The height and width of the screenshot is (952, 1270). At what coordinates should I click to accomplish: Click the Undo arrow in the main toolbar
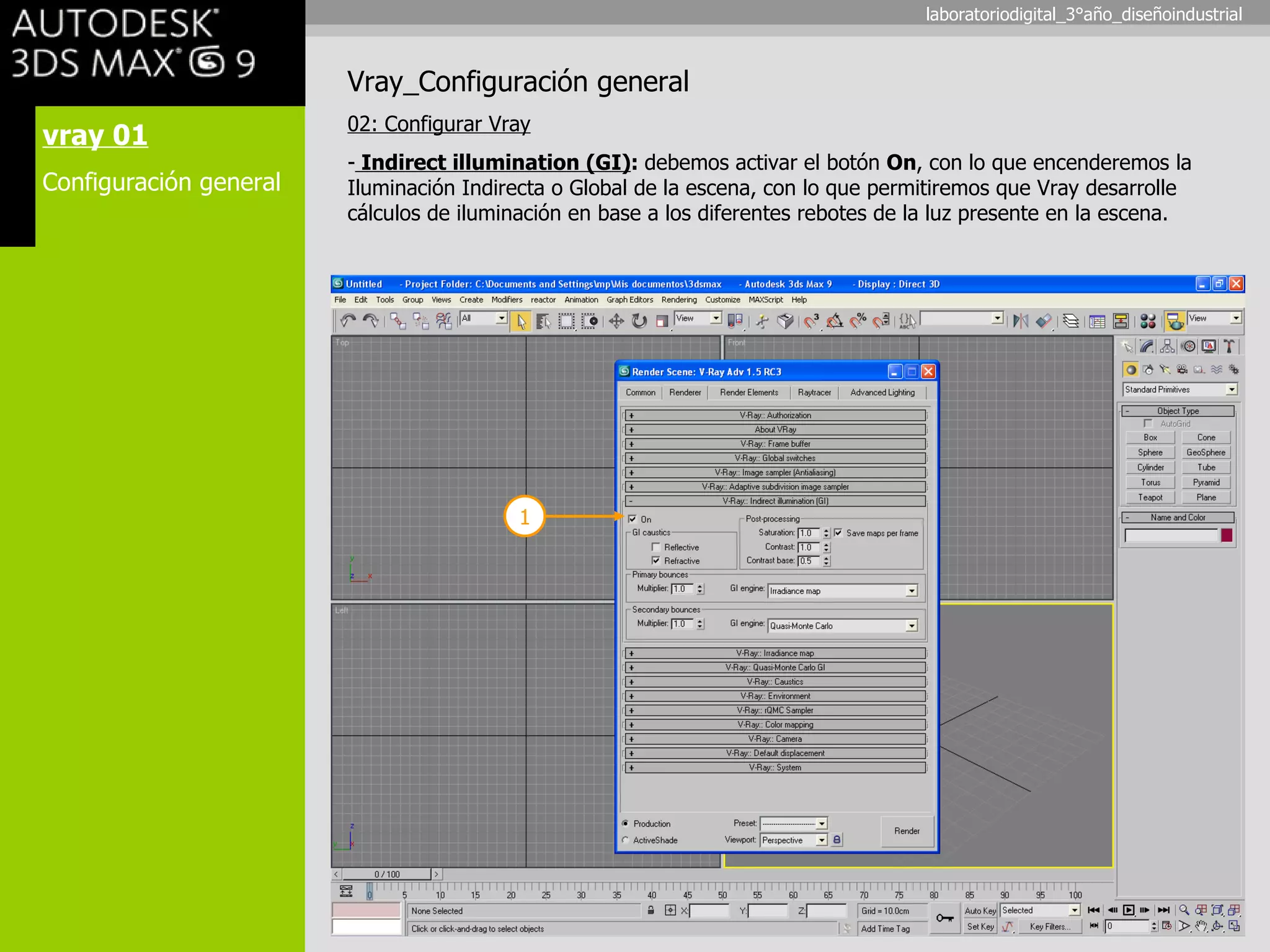pos(348,320)
